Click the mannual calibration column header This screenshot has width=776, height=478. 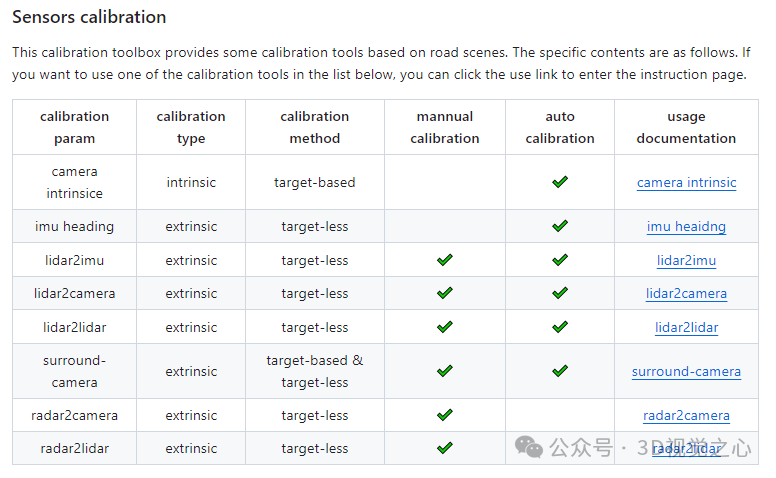tap(444, 127)
